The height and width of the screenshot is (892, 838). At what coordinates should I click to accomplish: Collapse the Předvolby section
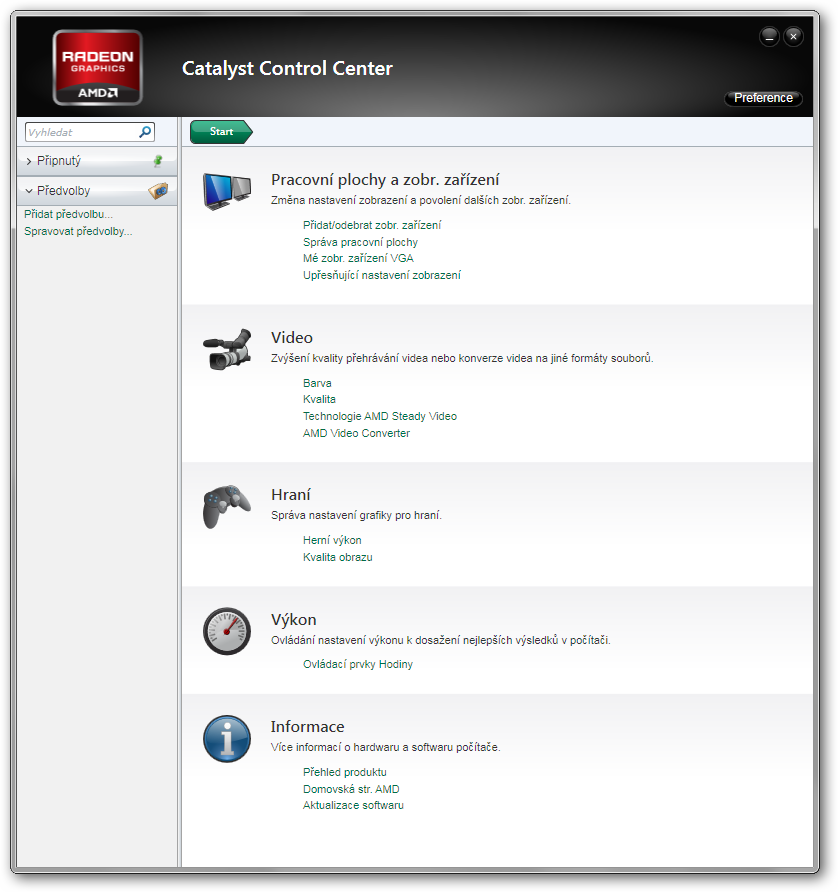point(29,191)
